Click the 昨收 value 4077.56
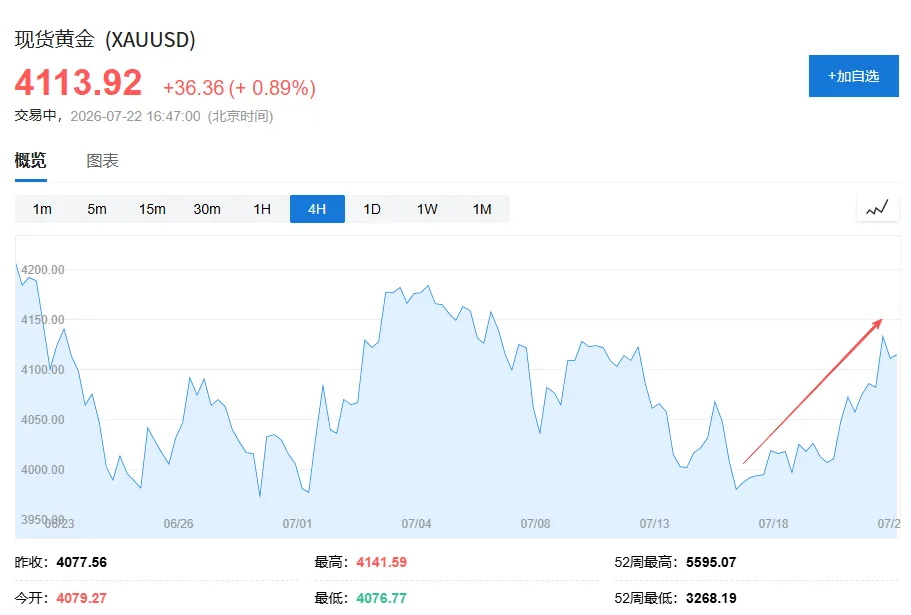911x615 pixels. [x=82, y=562]
